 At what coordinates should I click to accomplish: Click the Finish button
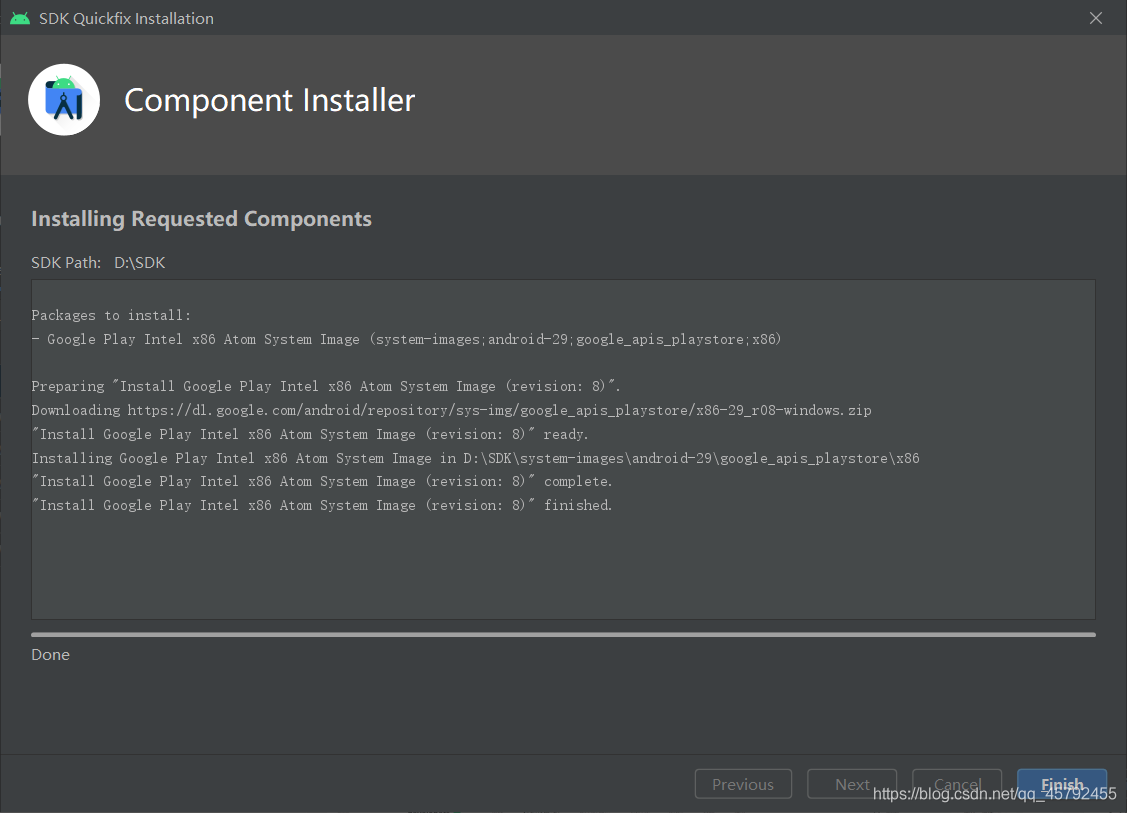[x=1062, y=784]
